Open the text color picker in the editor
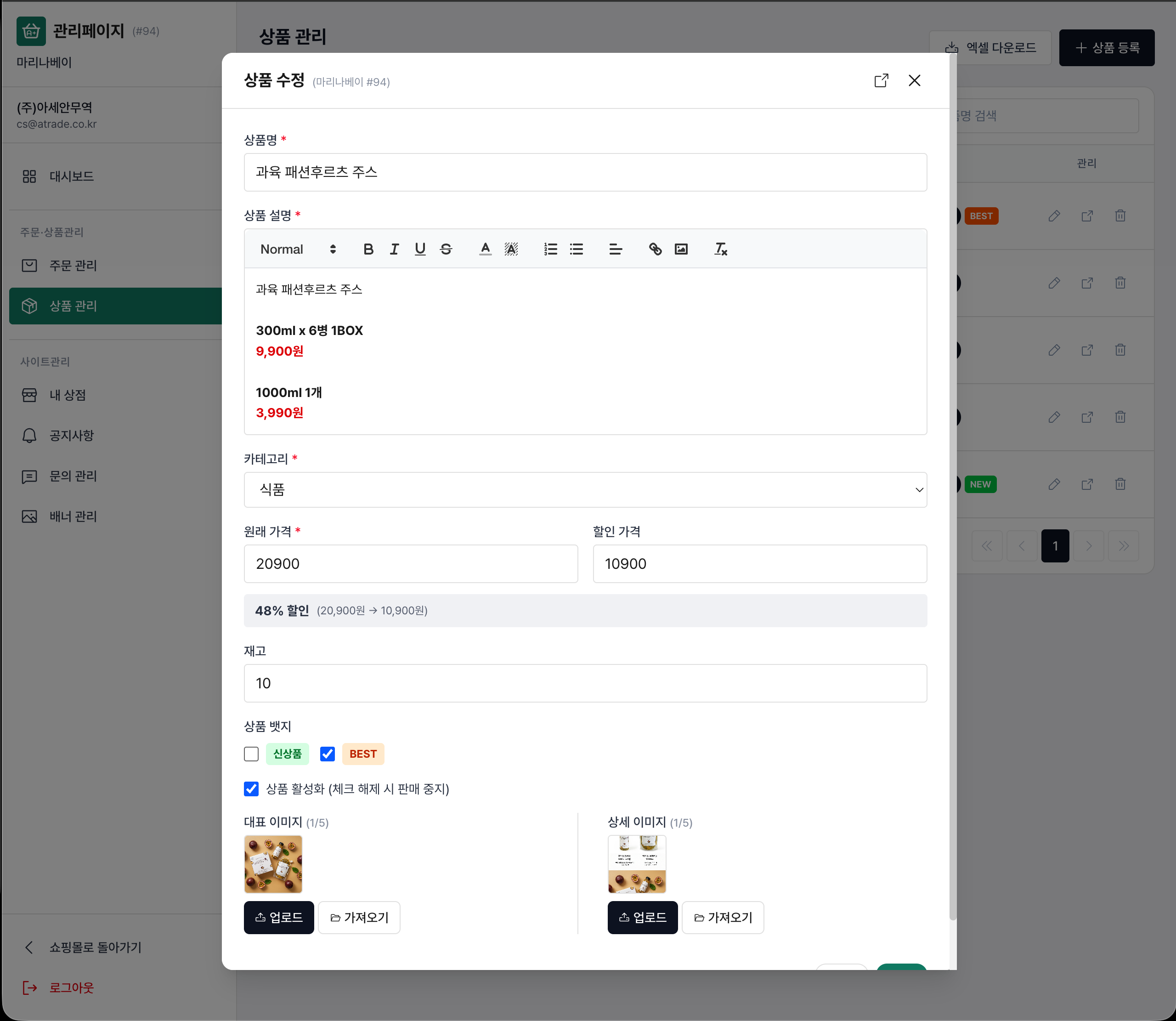This screenshot has height=1021, width=1176. coord(484,249)
